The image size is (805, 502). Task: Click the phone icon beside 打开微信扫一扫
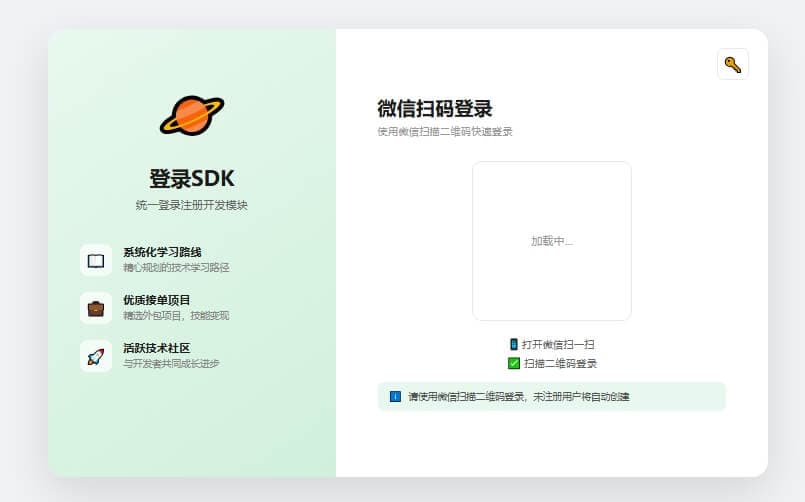[513, 344]
